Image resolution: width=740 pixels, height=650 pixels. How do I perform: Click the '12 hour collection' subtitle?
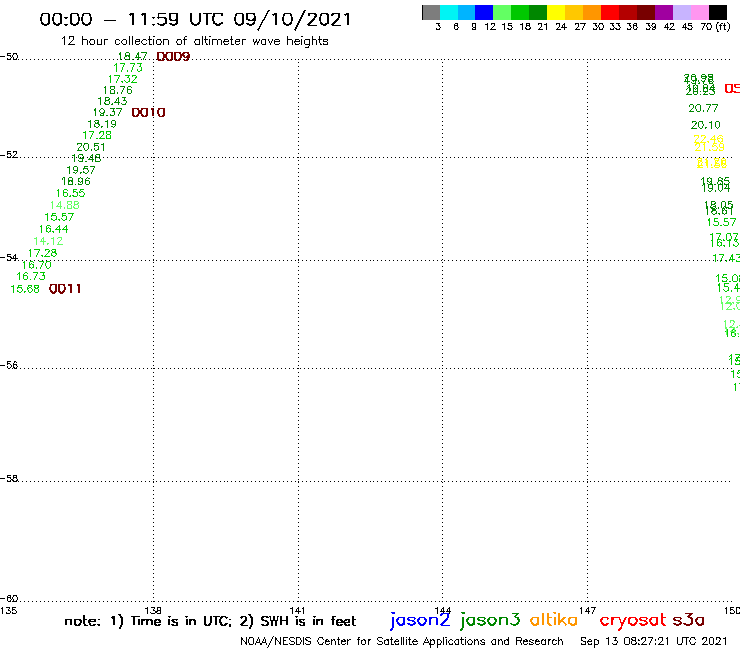pos(194,41)
